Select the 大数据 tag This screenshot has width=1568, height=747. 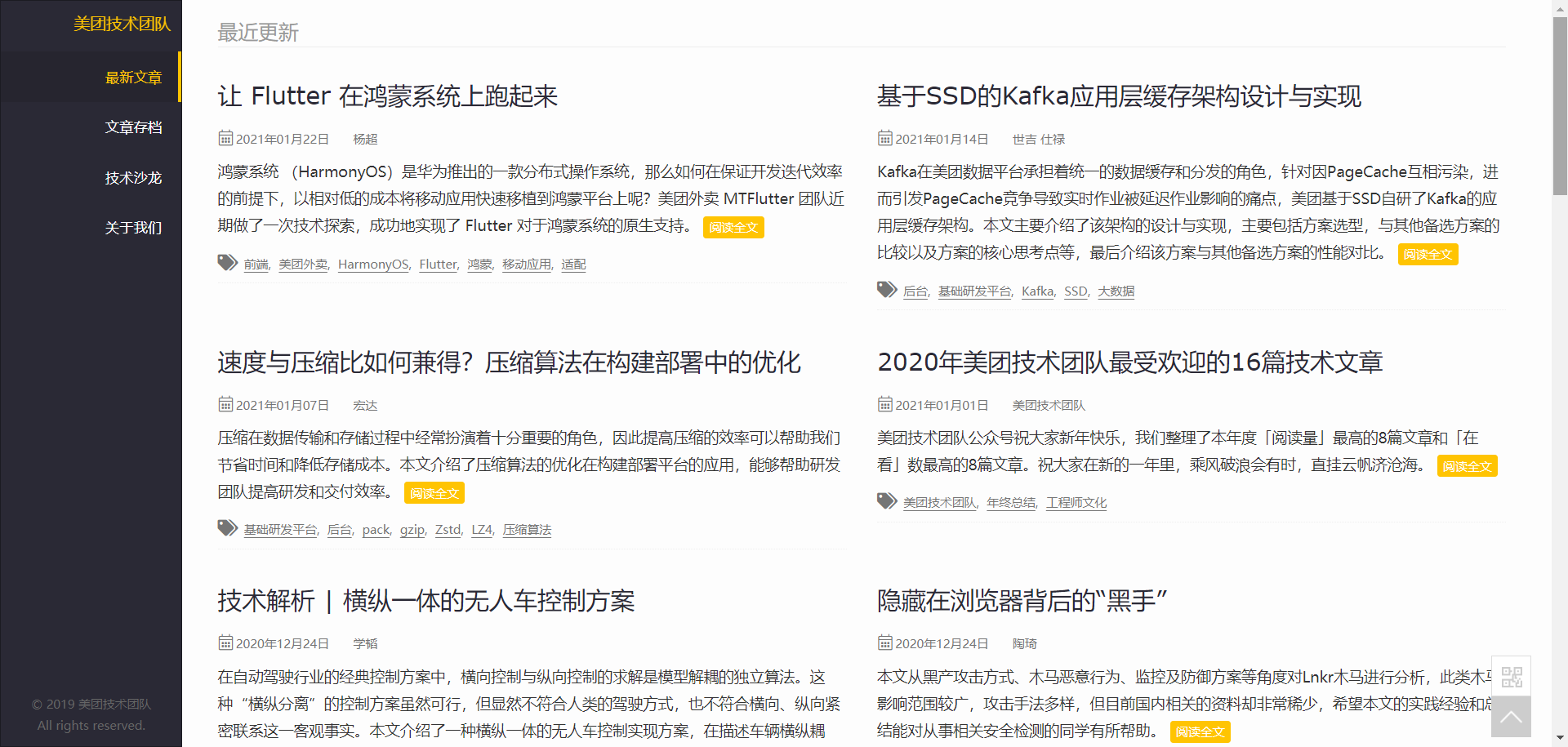tap(1116, 291)
